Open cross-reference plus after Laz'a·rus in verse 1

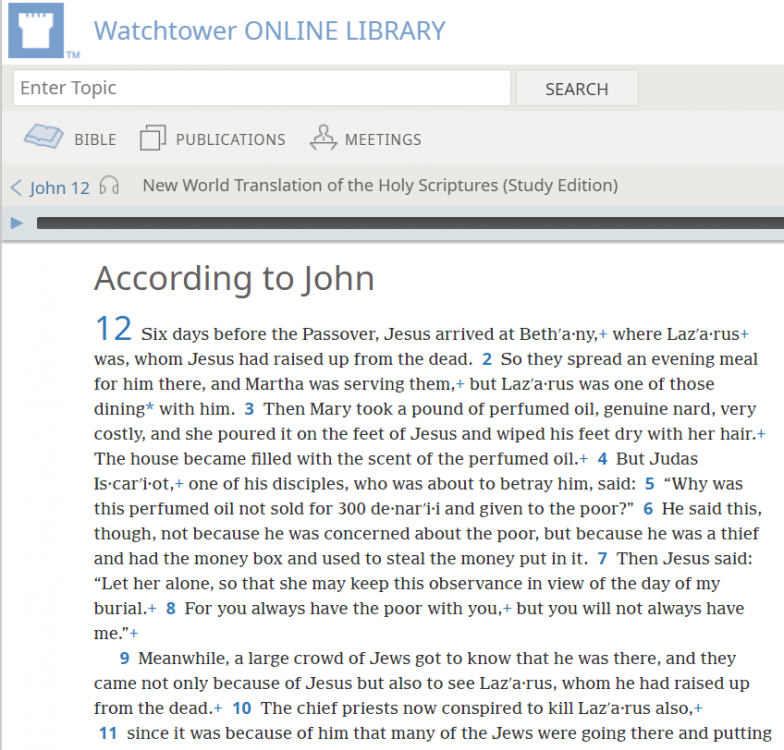click(x=744, y=334)
